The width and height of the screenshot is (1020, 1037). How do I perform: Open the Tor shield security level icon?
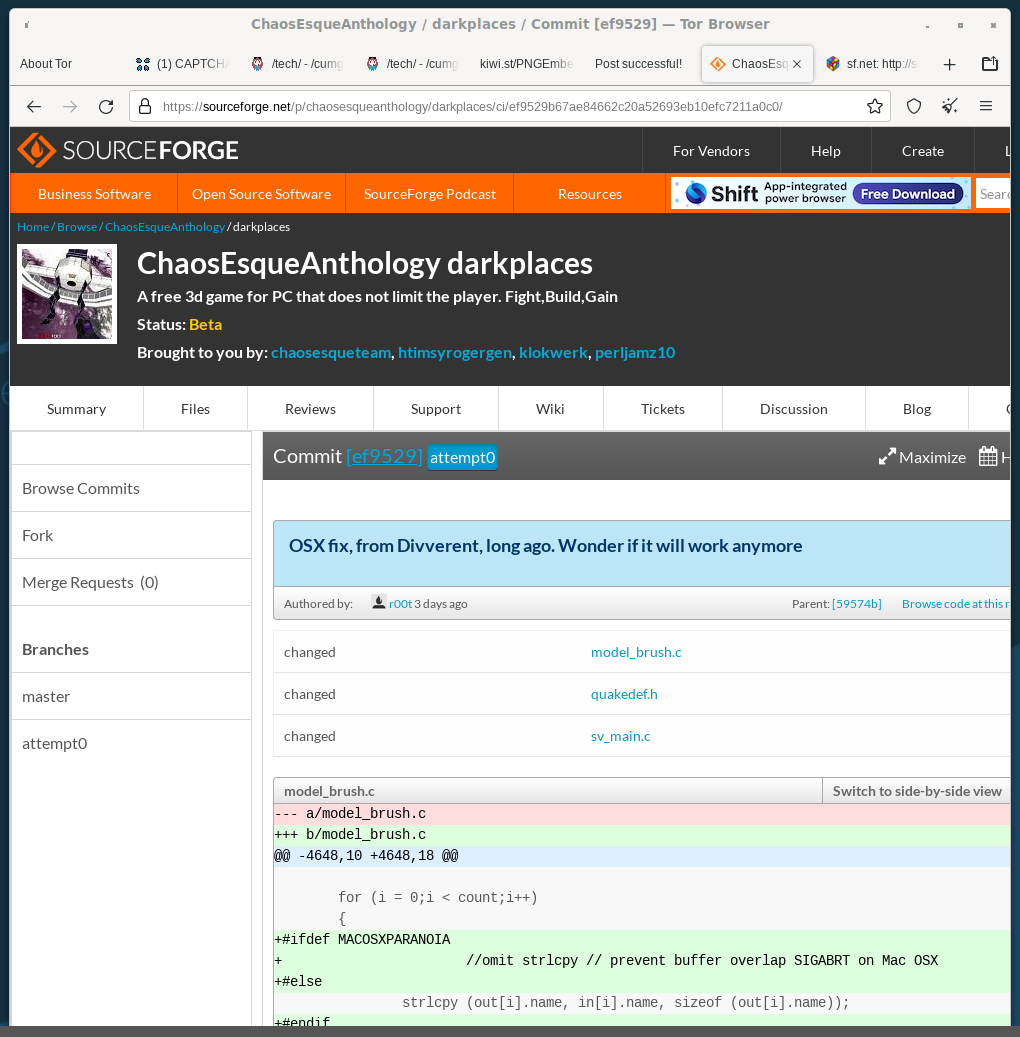click(914, 106)
